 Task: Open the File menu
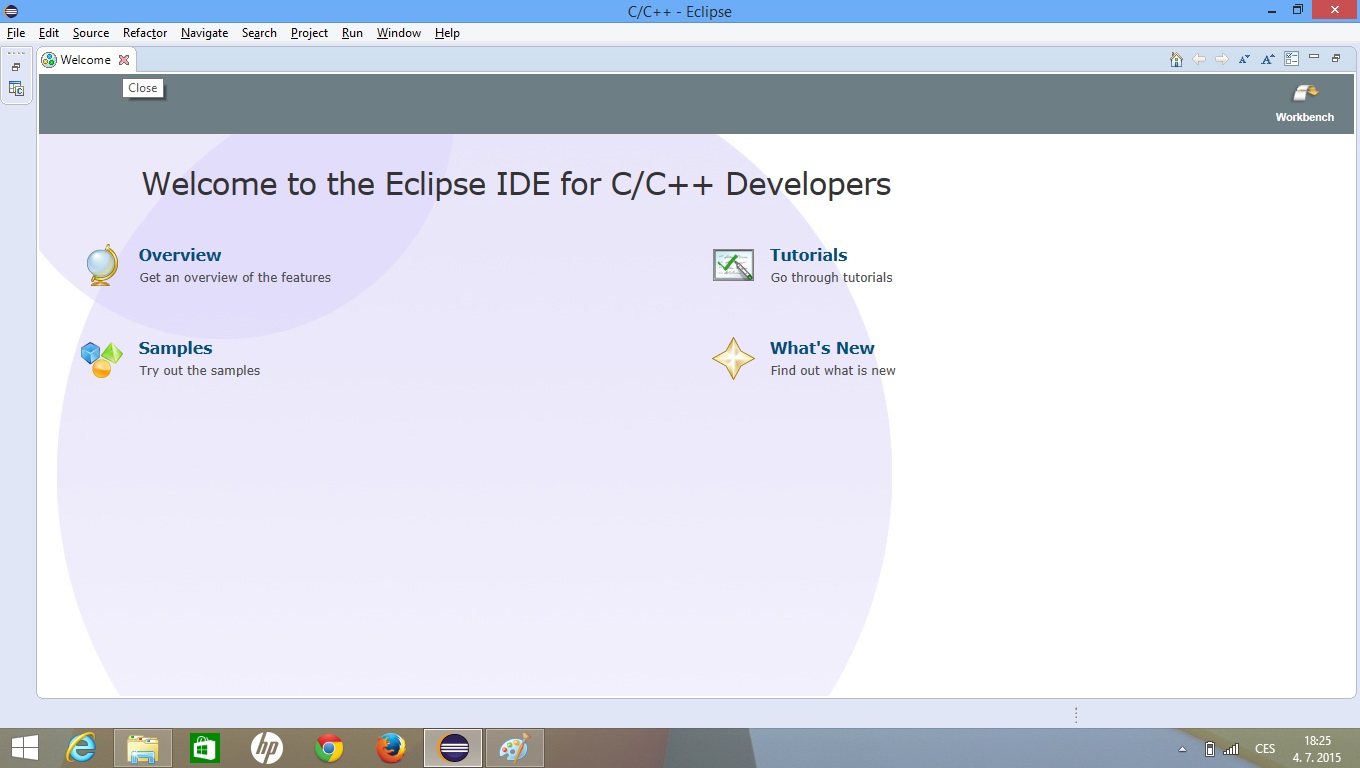[x=16, y=33]
